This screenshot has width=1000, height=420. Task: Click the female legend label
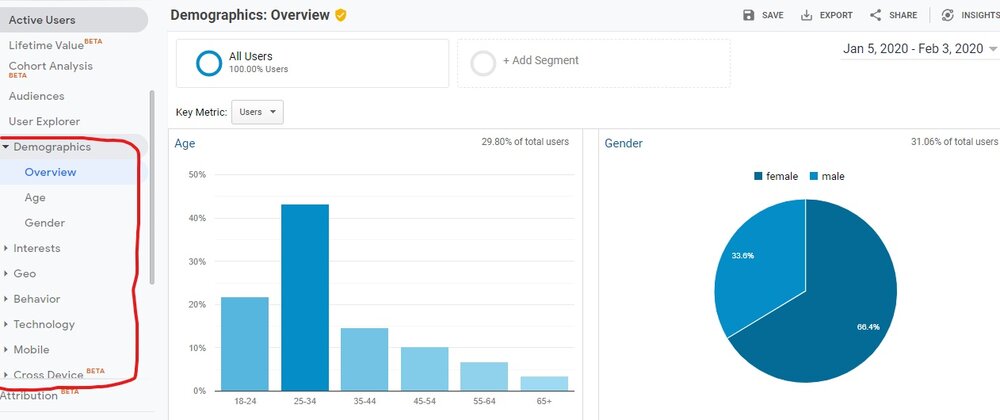pos(782,176)
